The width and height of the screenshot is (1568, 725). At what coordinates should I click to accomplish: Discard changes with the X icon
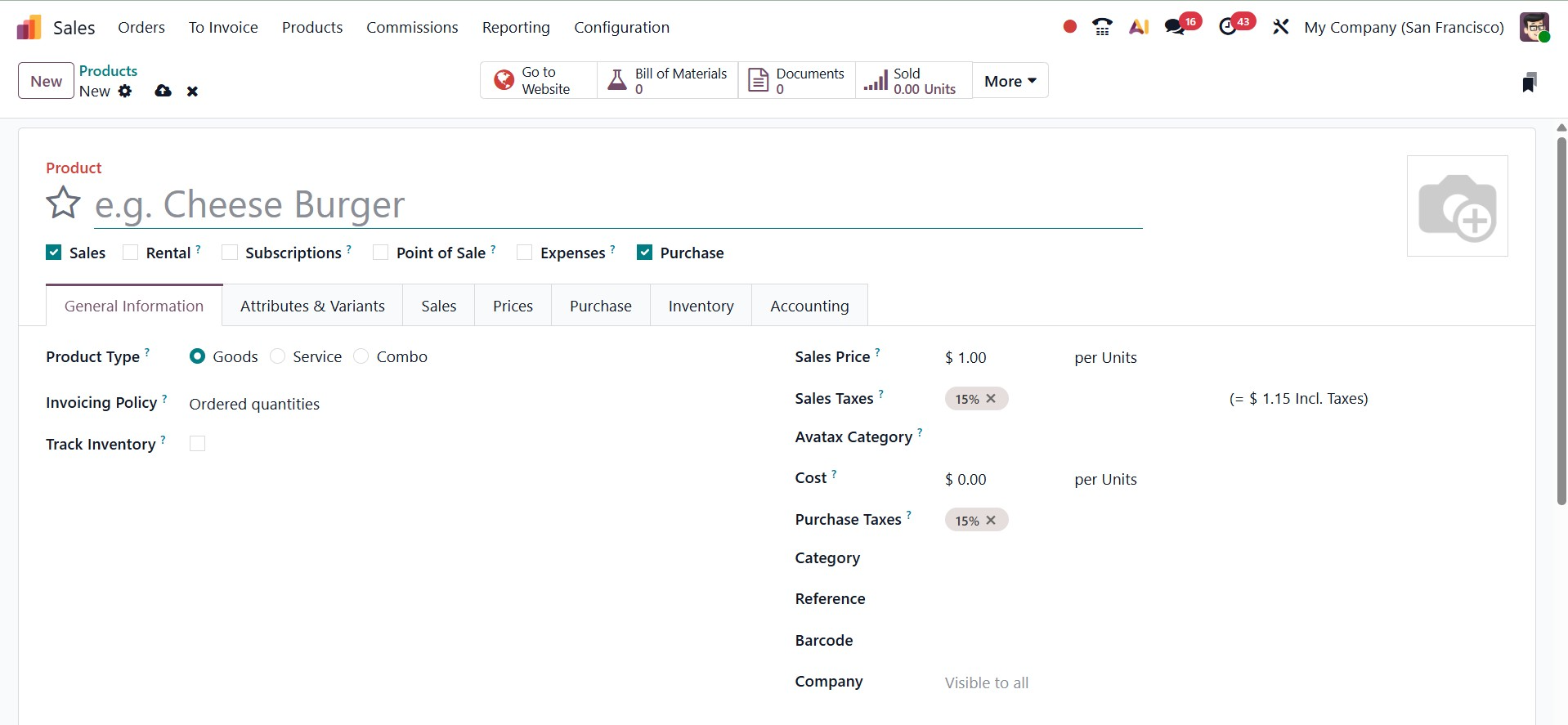192,92
